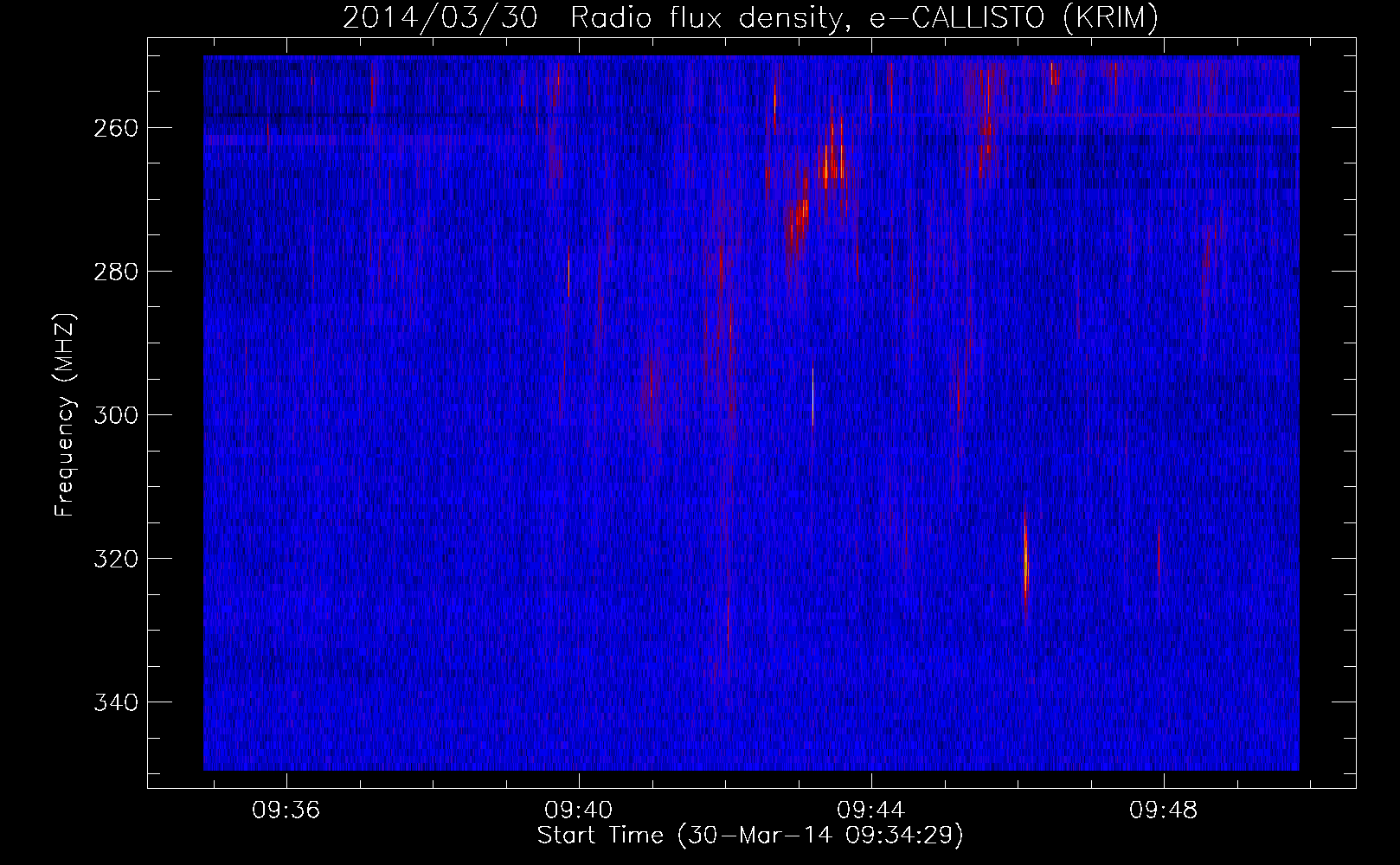Click the 300 frequency tick label
Image resolution: width=1400 pixels, height=865 pixels.
click(114, 415)
